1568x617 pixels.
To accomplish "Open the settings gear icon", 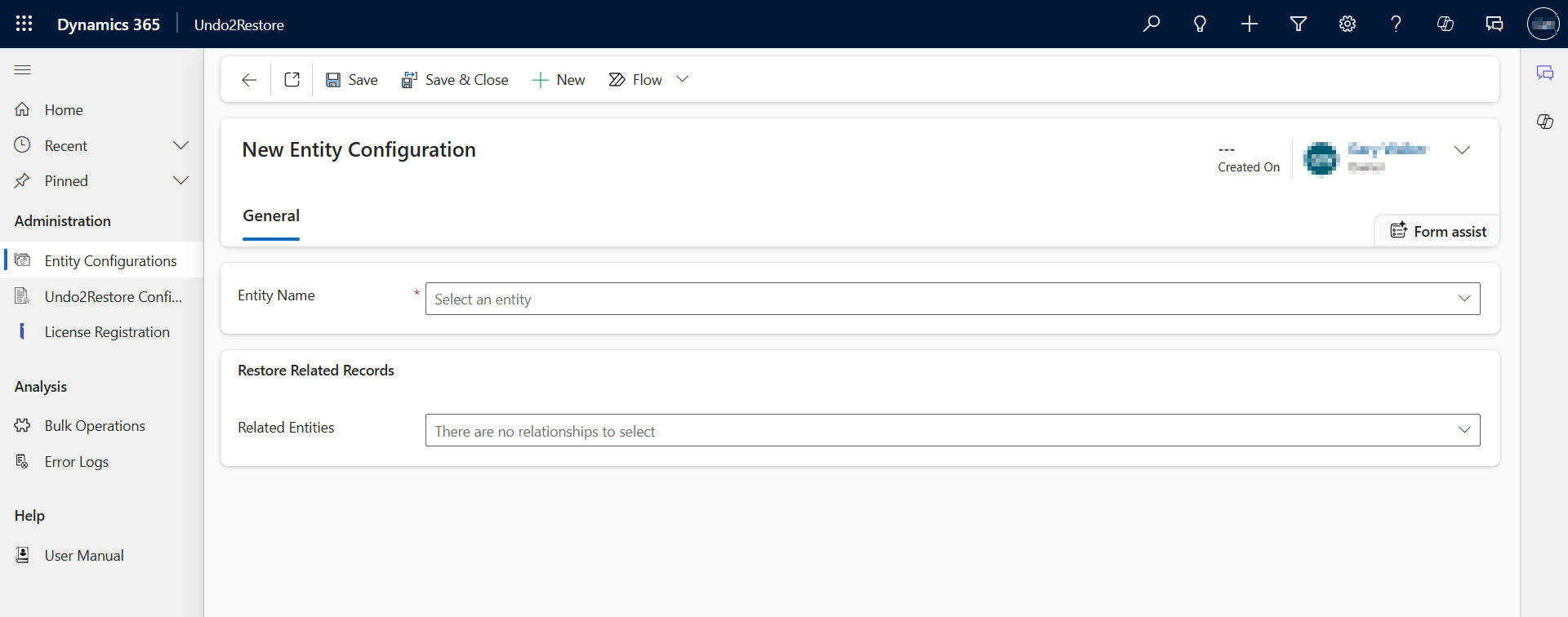I will pyautogui.click(x=1347, y=24).
